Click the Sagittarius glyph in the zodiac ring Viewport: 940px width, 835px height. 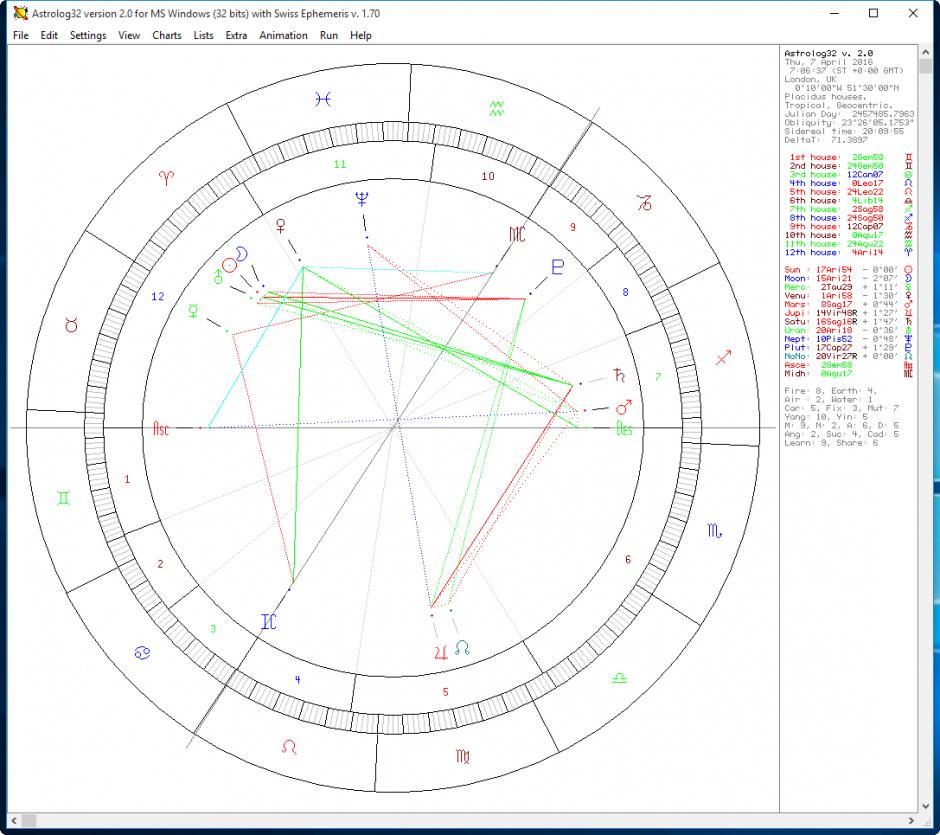pos(724,358)
